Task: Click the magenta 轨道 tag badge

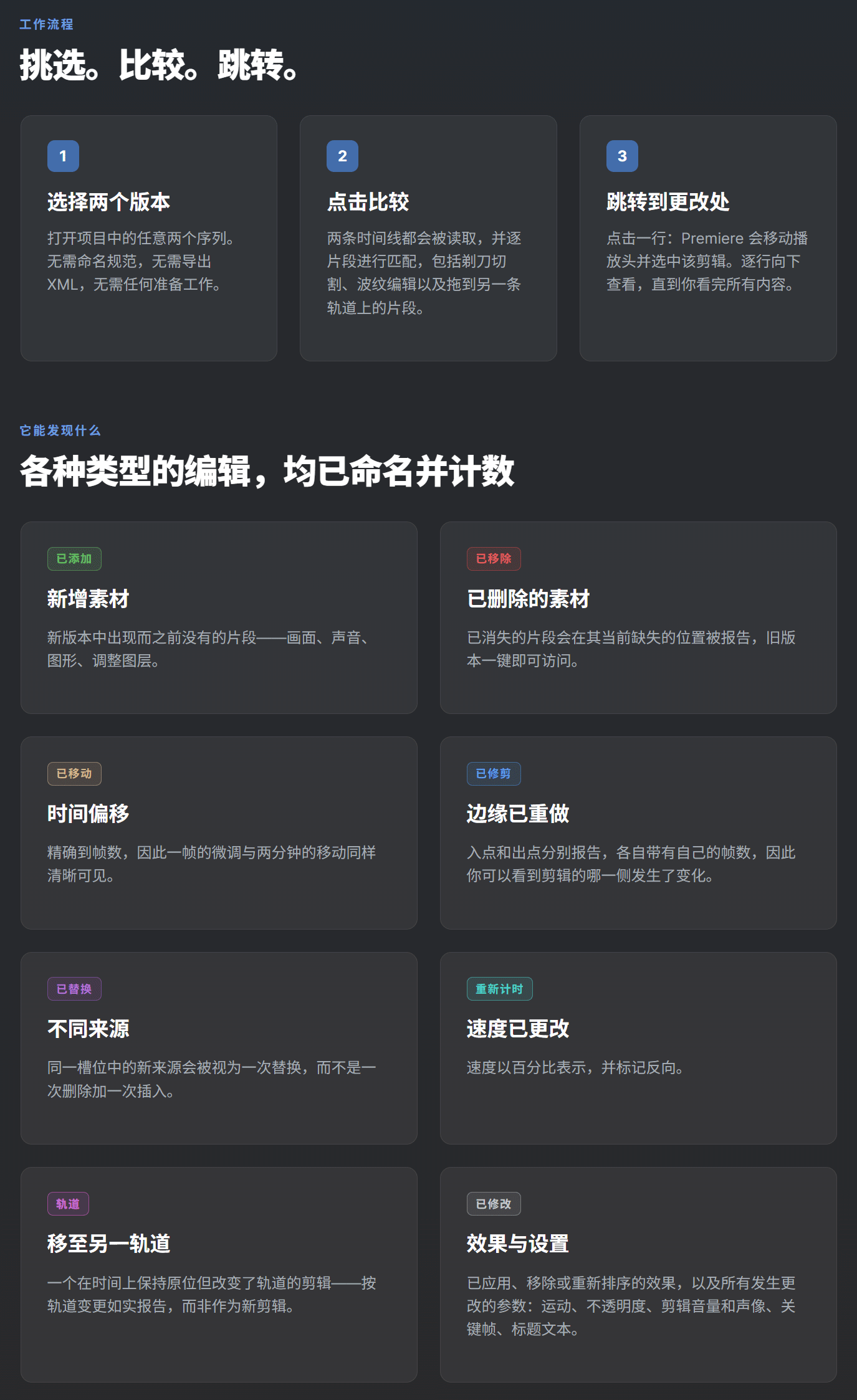Action: 68,1204
